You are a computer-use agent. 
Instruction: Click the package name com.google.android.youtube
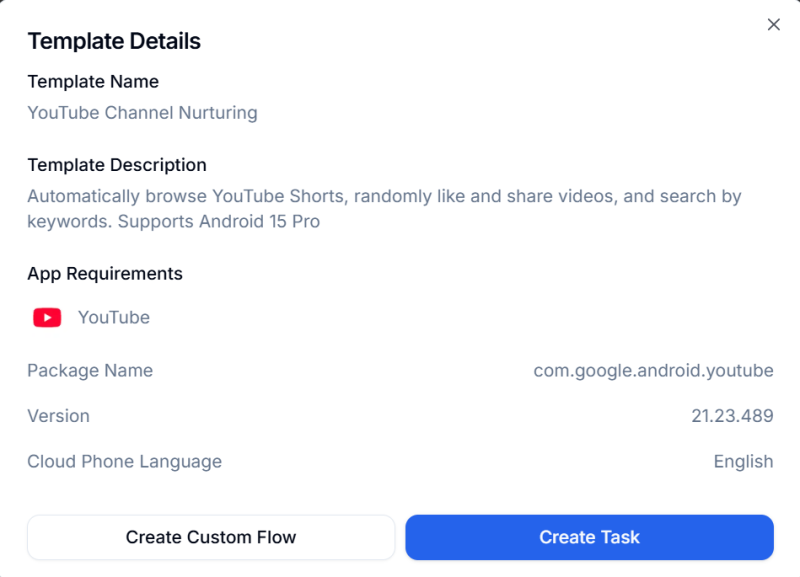point(654,370)
